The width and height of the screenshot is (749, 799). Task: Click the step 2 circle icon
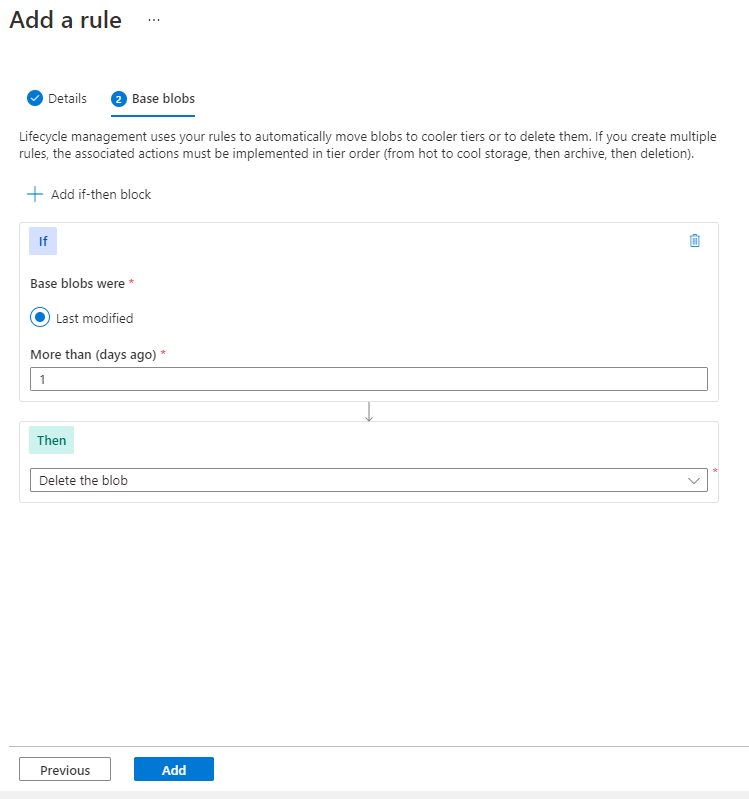119,99
